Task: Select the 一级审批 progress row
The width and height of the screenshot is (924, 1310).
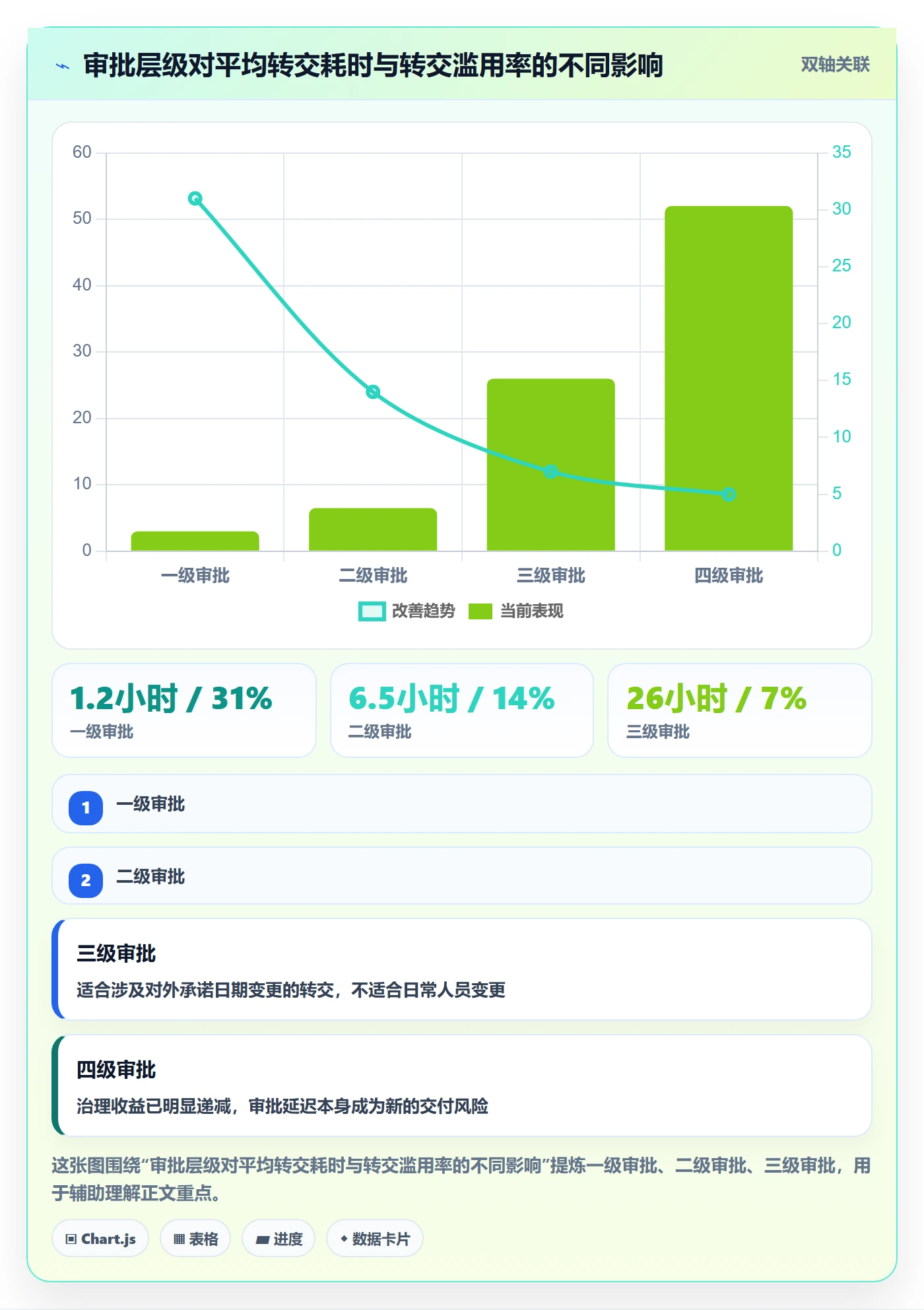Action: coord(462,804)
